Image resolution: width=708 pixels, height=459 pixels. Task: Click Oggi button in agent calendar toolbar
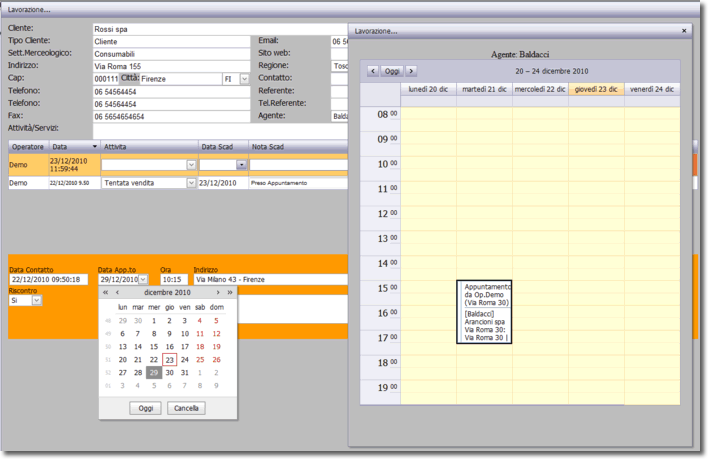point(392,71)
